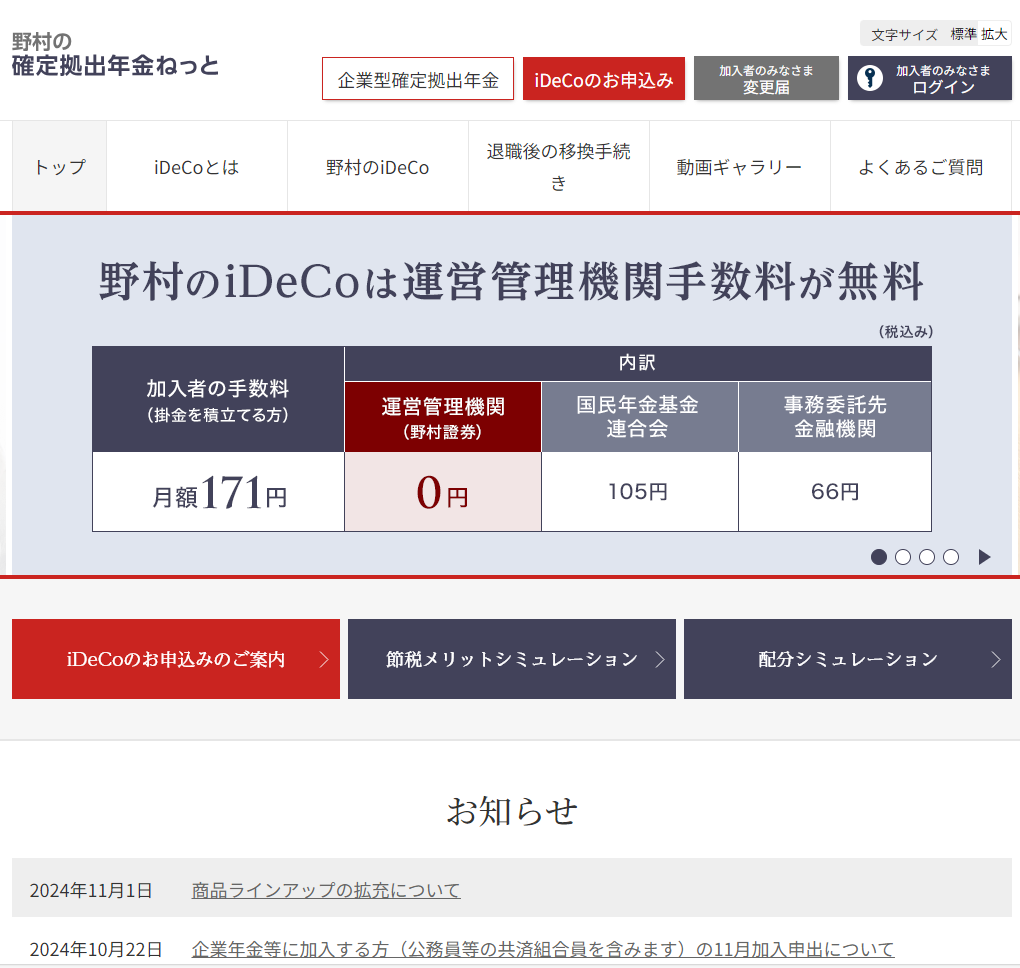Click the 月額171円 fee cell

coord(219,492)
